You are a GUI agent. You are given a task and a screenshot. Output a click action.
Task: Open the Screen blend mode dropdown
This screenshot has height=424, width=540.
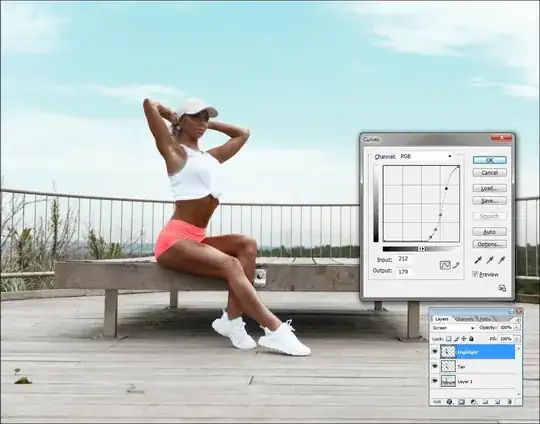pyautogui.click(x=454, y=328)
